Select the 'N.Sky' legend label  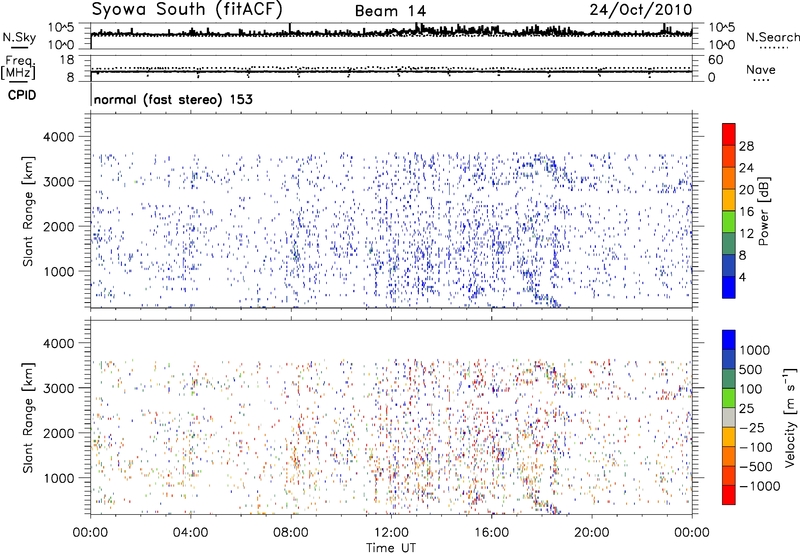pos(19,38)
